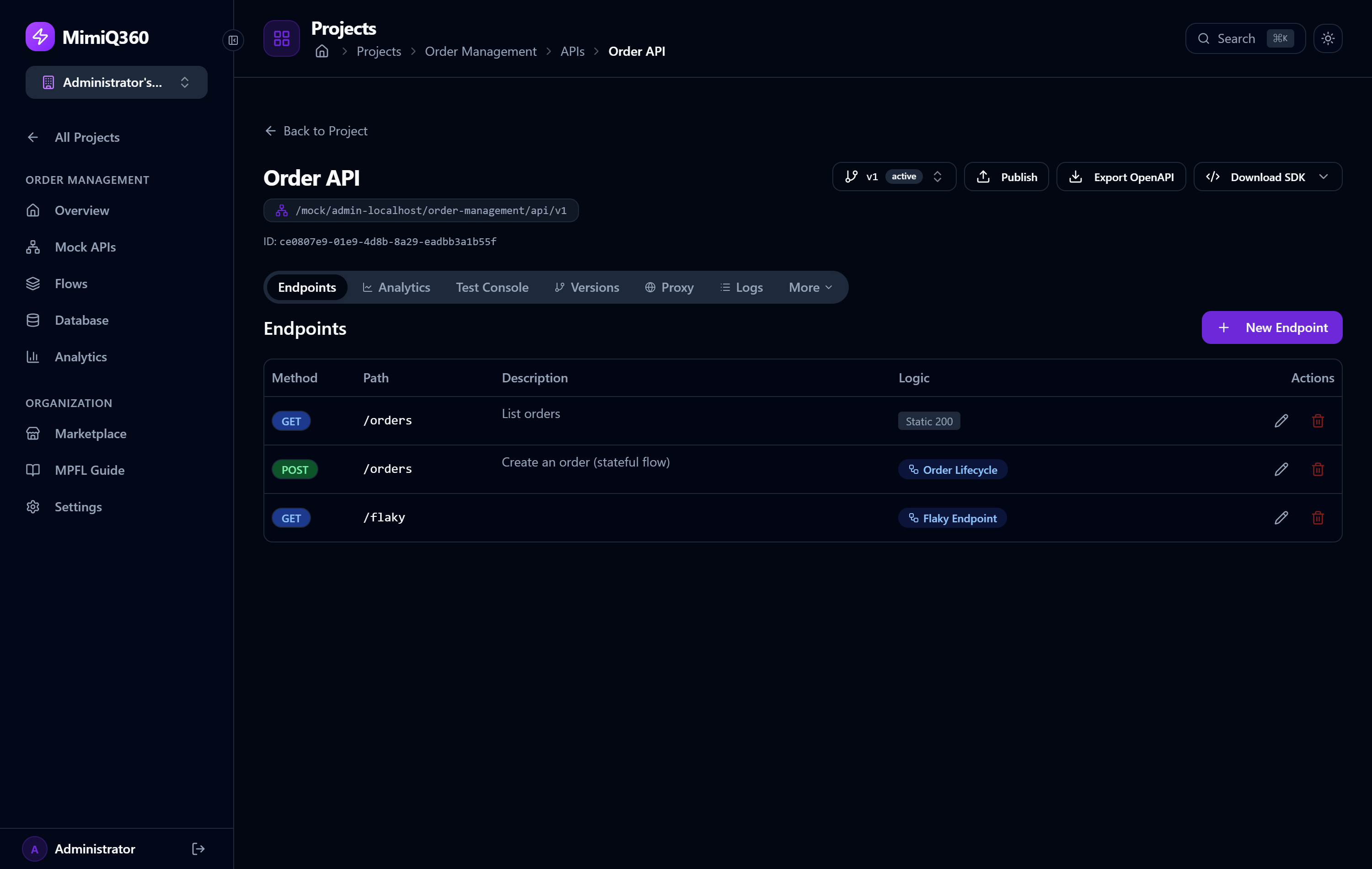
Task: Edit the GET /orders endpoint pencil icon
Action: pyautogui.click(x=1281, y=420)
